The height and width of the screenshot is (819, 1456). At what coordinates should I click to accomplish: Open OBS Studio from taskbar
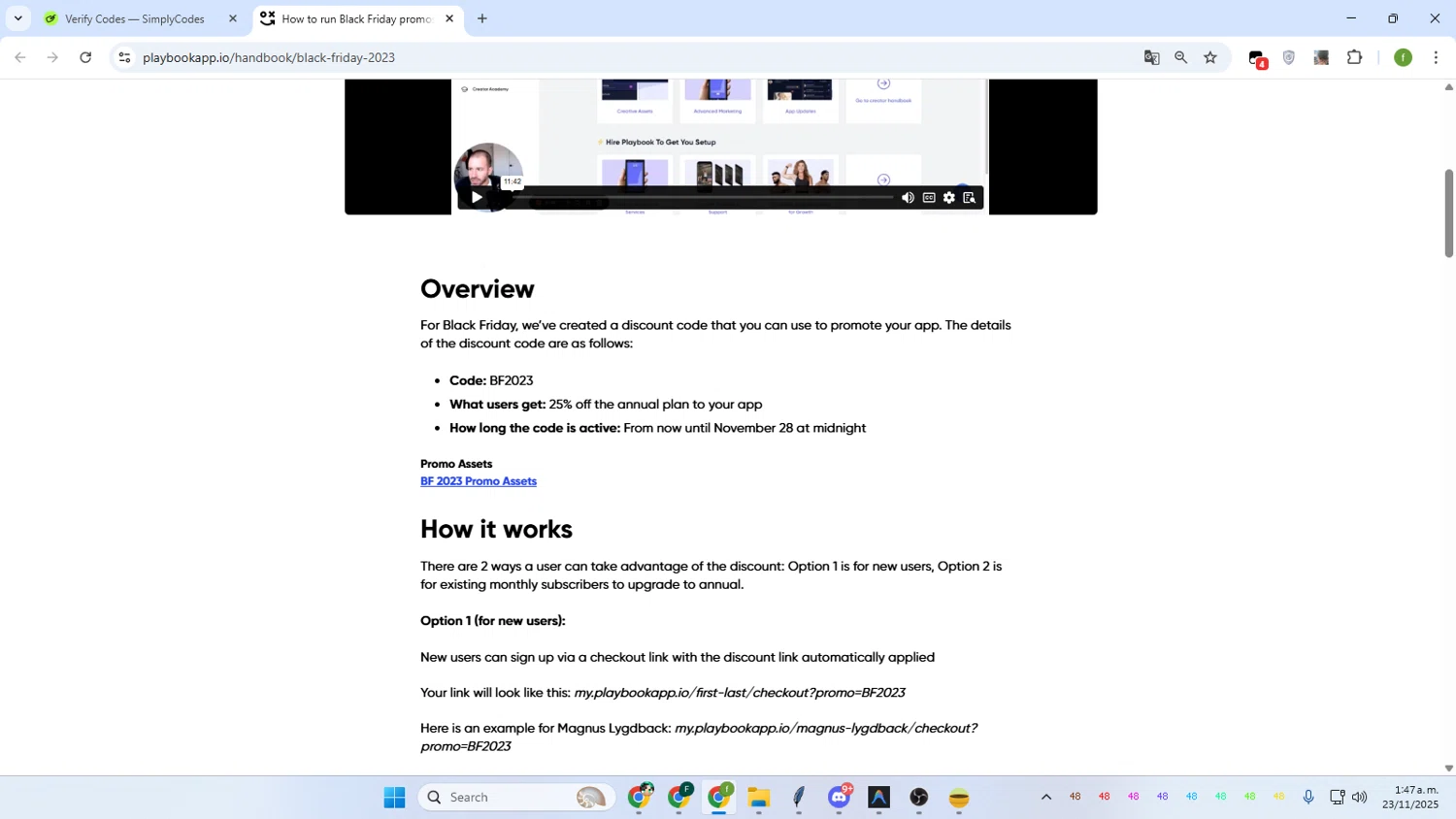[x=919, y=798]
